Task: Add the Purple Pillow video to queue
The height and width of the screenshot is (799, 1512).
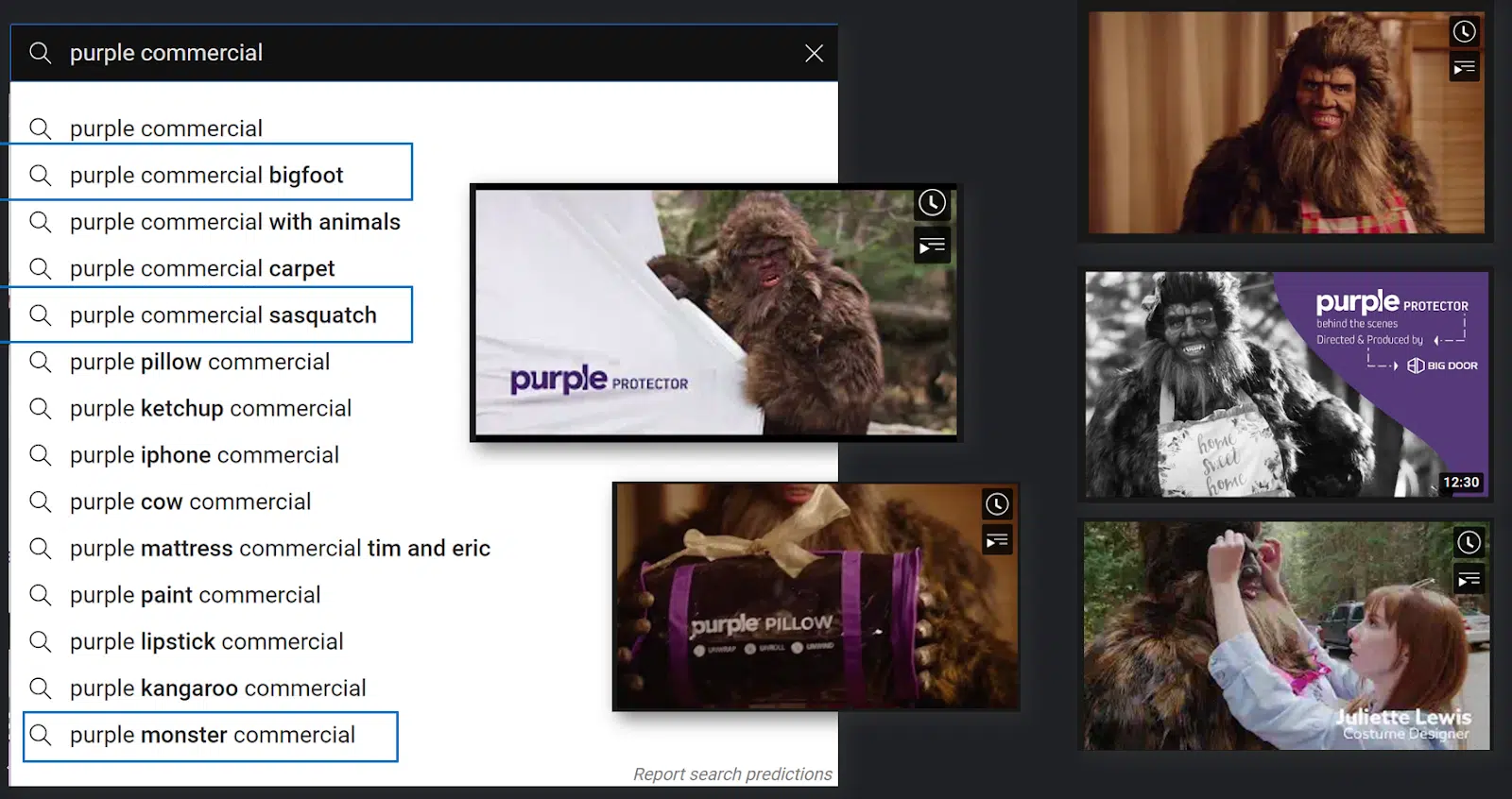Action: pyautogui.click(x=997, y=541)
